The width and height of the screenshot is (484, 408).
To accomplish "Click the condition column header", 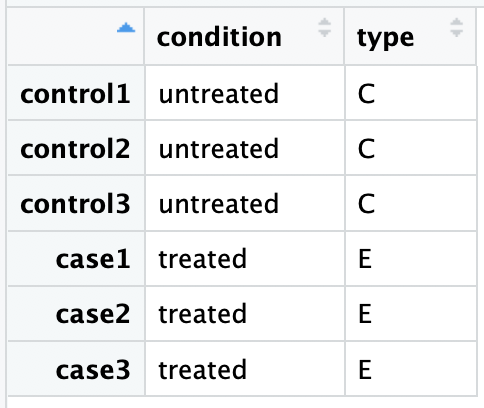I will pyautogui.click(x=219, y=37).
